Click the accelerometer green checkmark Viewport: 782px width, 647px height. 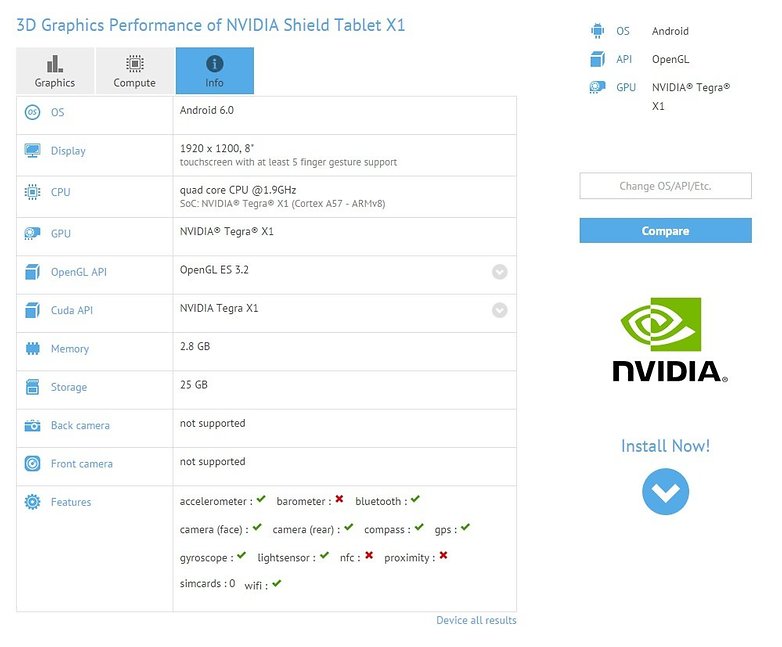coord(261,499)
